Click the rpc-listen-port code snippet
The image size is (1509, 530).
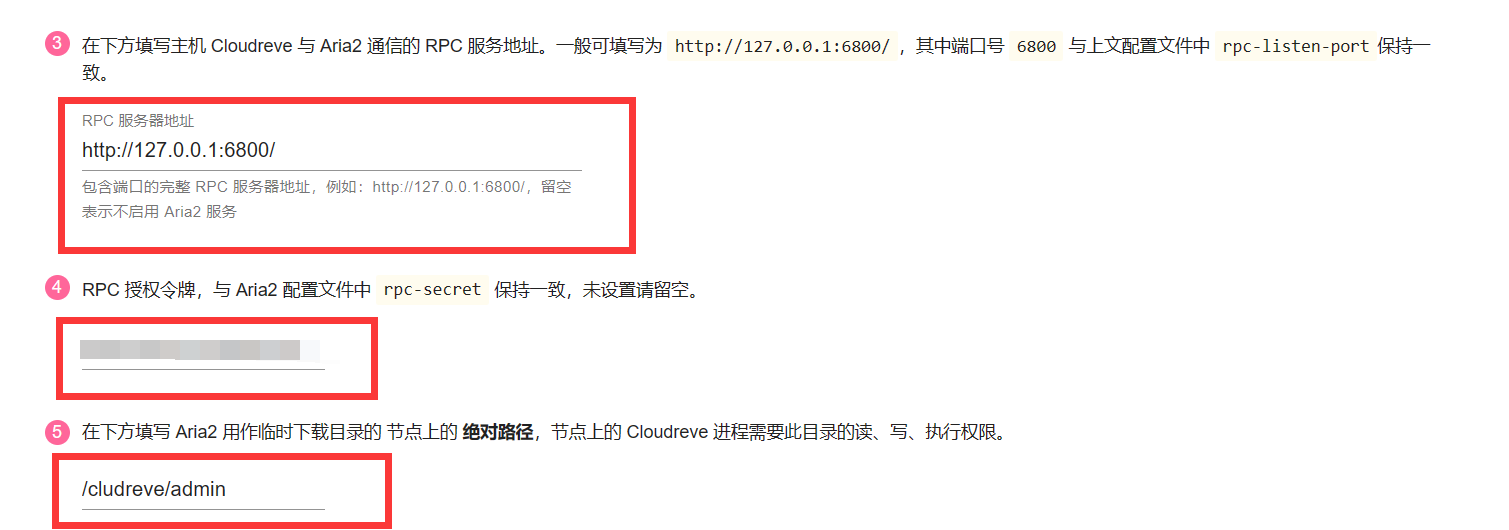coord(1296,46)
